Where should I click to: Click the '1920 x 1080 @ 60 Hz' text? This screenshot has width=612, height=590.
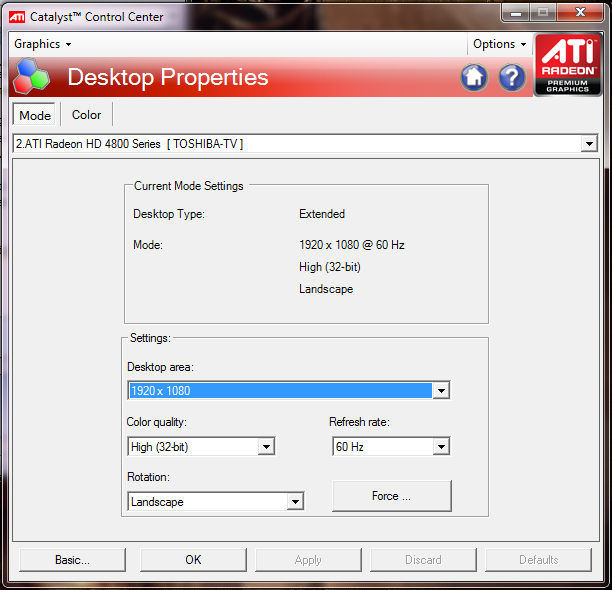pos(352,245)
